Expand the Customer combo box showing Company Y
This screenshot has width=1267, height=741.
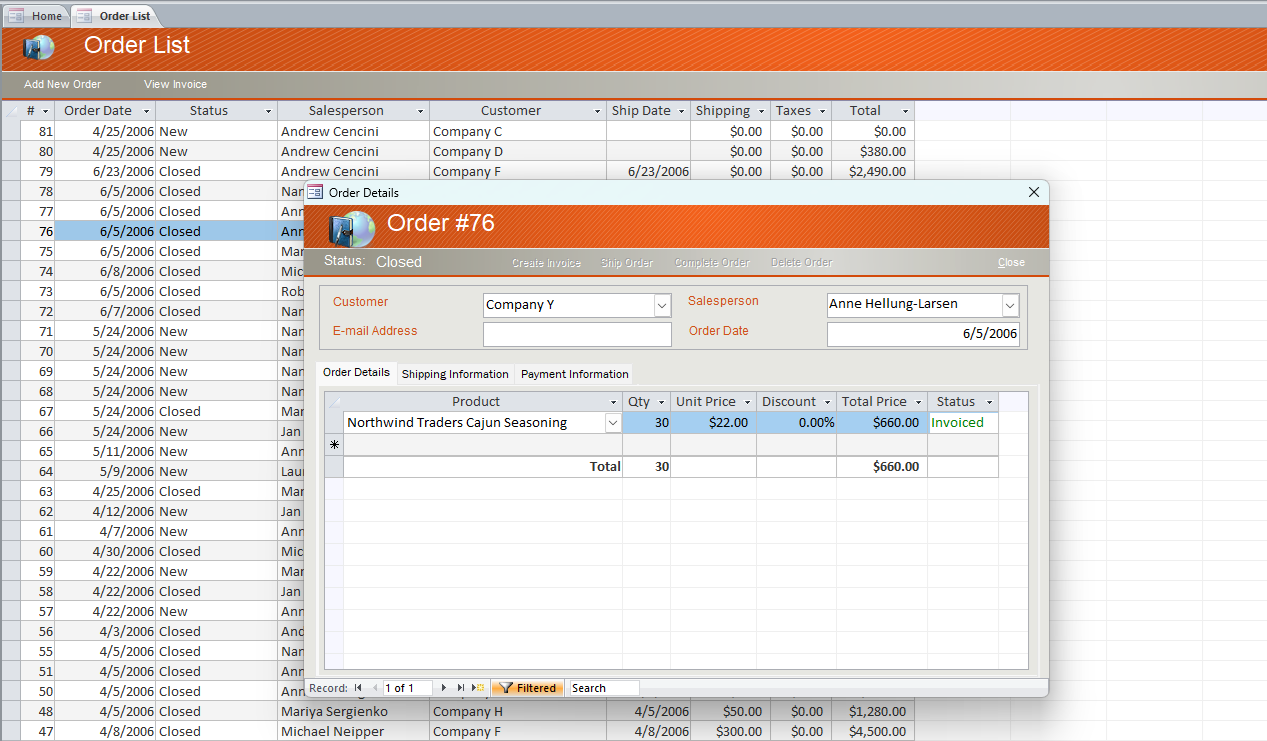(662, 305)
